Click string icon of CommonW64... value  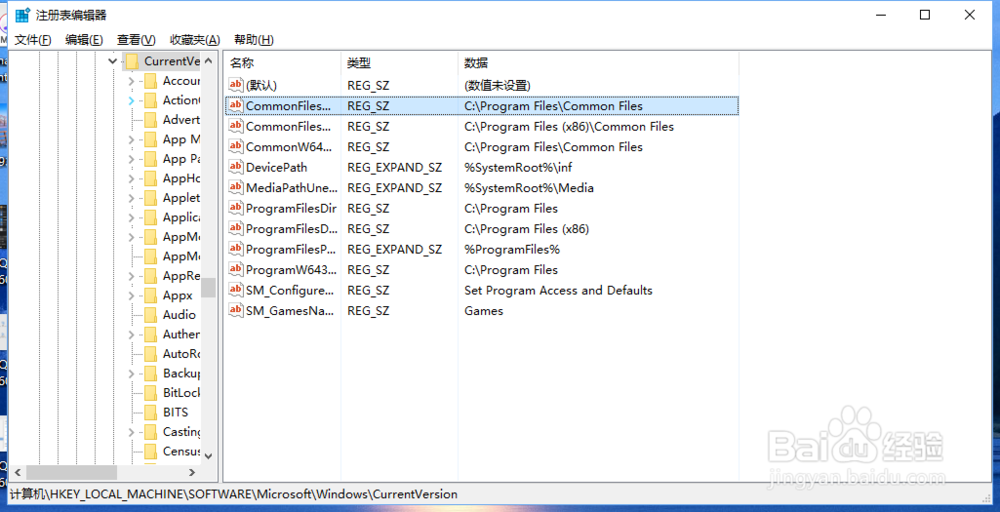click(x=236, y=147)
